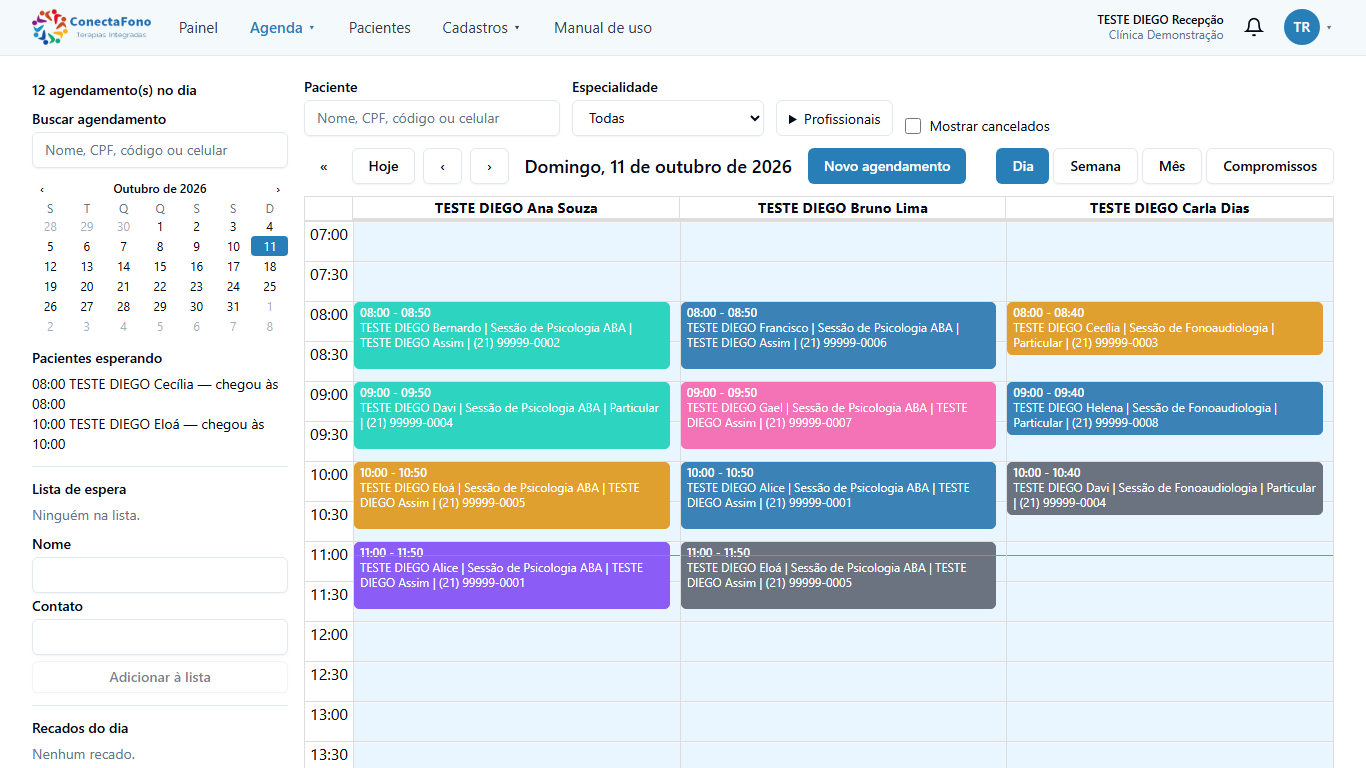Go to previous day with the arrow button
This screenshot has width=1366, height=768.
[x=442, y=166]
